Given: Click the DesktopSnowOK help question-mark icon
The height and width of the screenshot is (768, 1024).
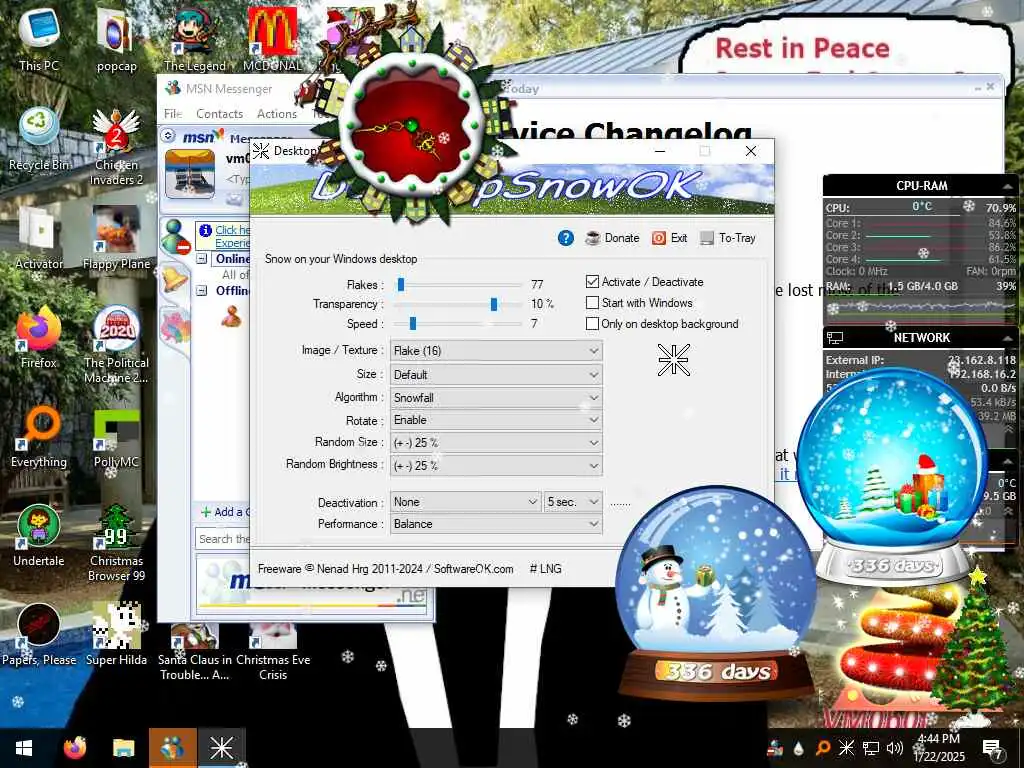Looking at the screenshot, I should 566,238.
